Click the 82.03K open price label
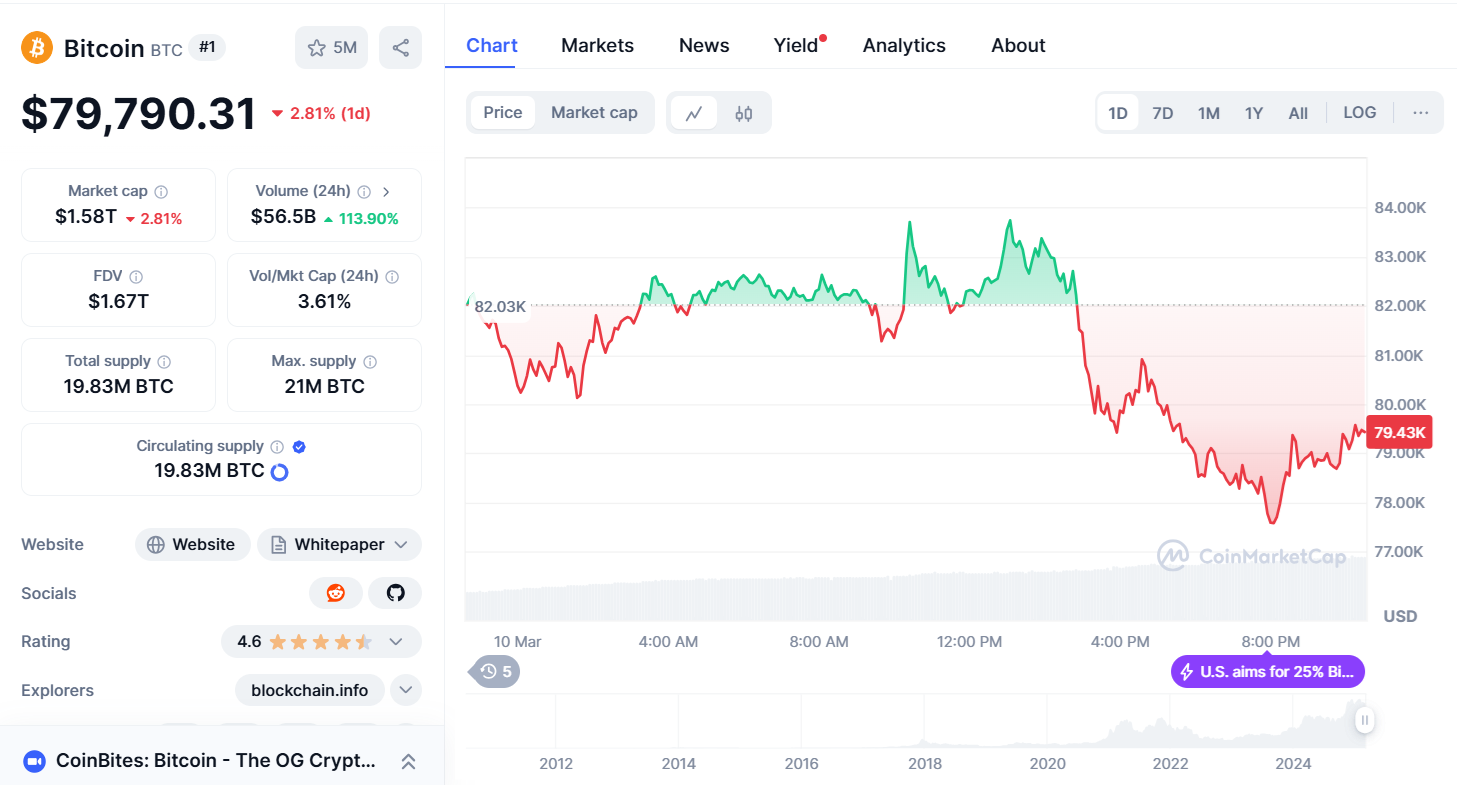This screenshot has height=785, width=1457. [499, 307]
